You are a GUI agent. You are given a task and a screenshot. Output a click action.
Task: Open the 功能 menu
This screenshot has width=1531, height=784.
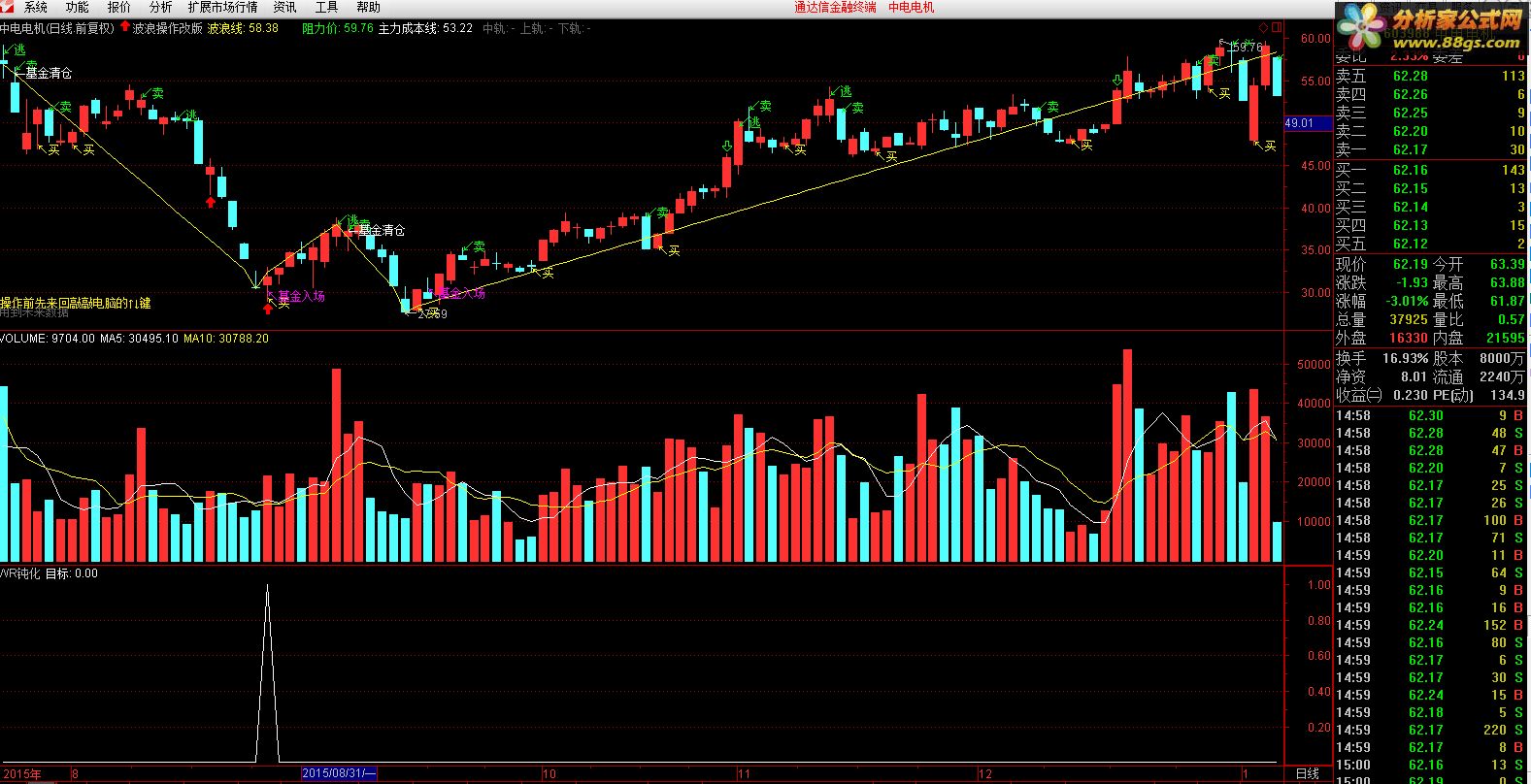point(77,7)
